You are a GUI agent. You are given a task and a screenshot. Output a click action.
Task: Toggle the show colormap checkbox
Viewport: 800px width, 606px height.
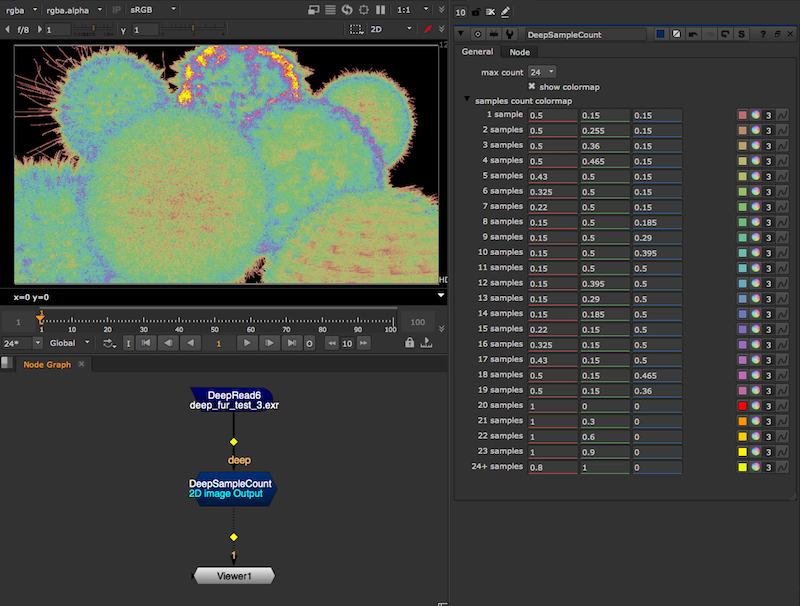[x=532, y=87]
